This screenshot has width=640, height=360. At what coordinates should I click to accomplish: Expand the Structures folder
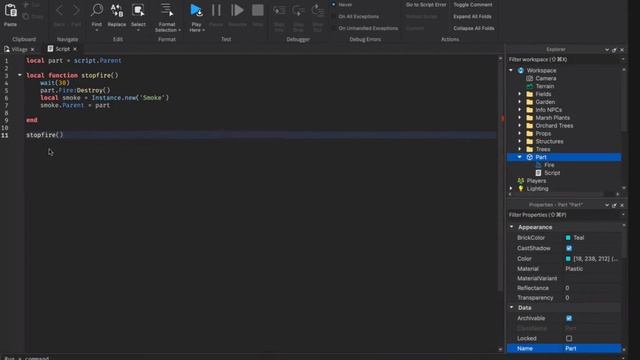520,141
